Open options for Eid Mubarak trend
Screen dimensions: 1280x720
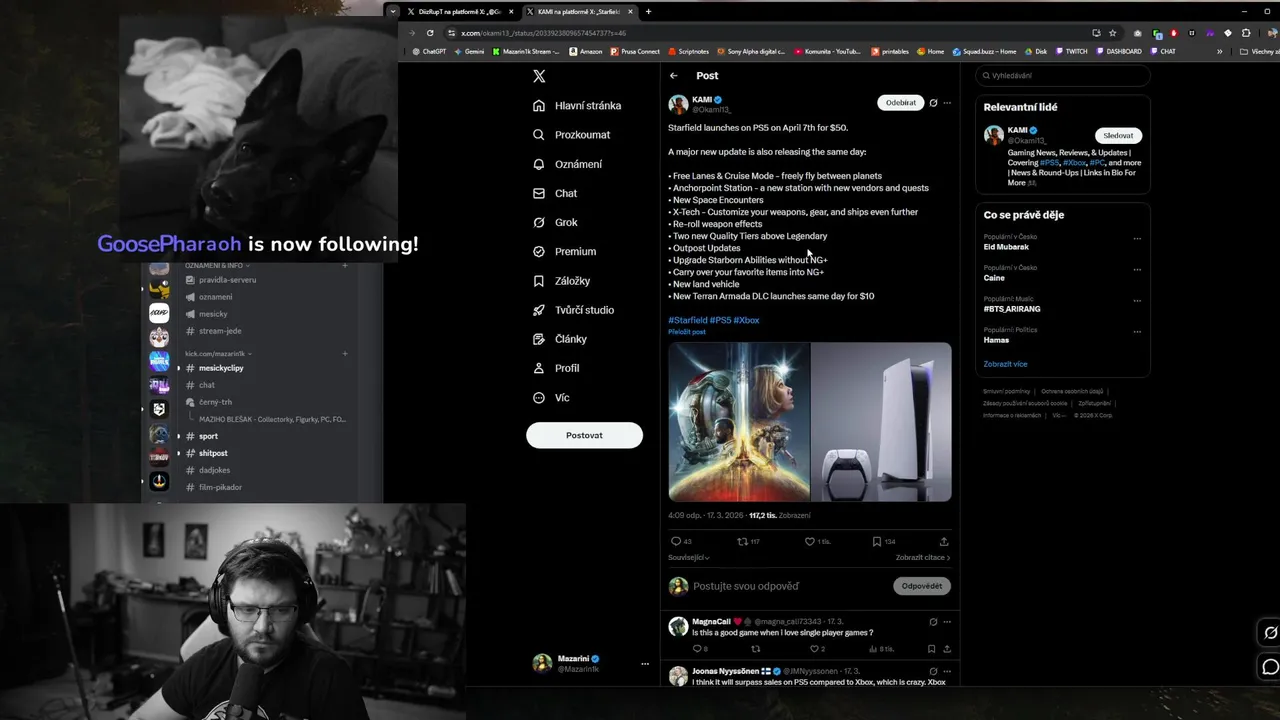[x=1137, y=239]
